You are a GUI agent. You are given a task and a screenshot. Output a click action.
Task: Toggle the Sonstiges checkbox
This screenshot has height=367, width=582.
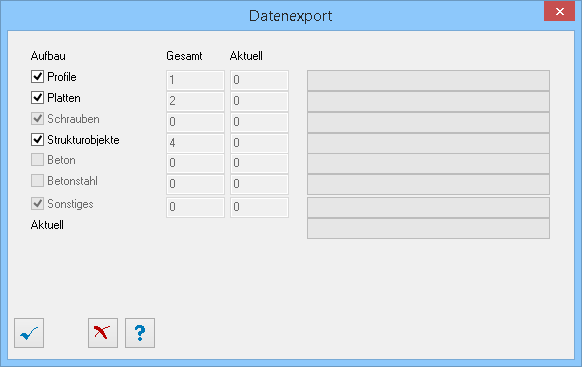37,204
